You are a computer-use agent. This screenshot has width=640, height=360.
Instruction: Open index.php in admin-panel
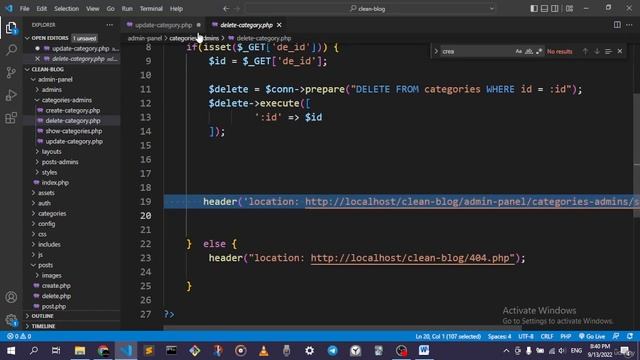pos(55,182)
